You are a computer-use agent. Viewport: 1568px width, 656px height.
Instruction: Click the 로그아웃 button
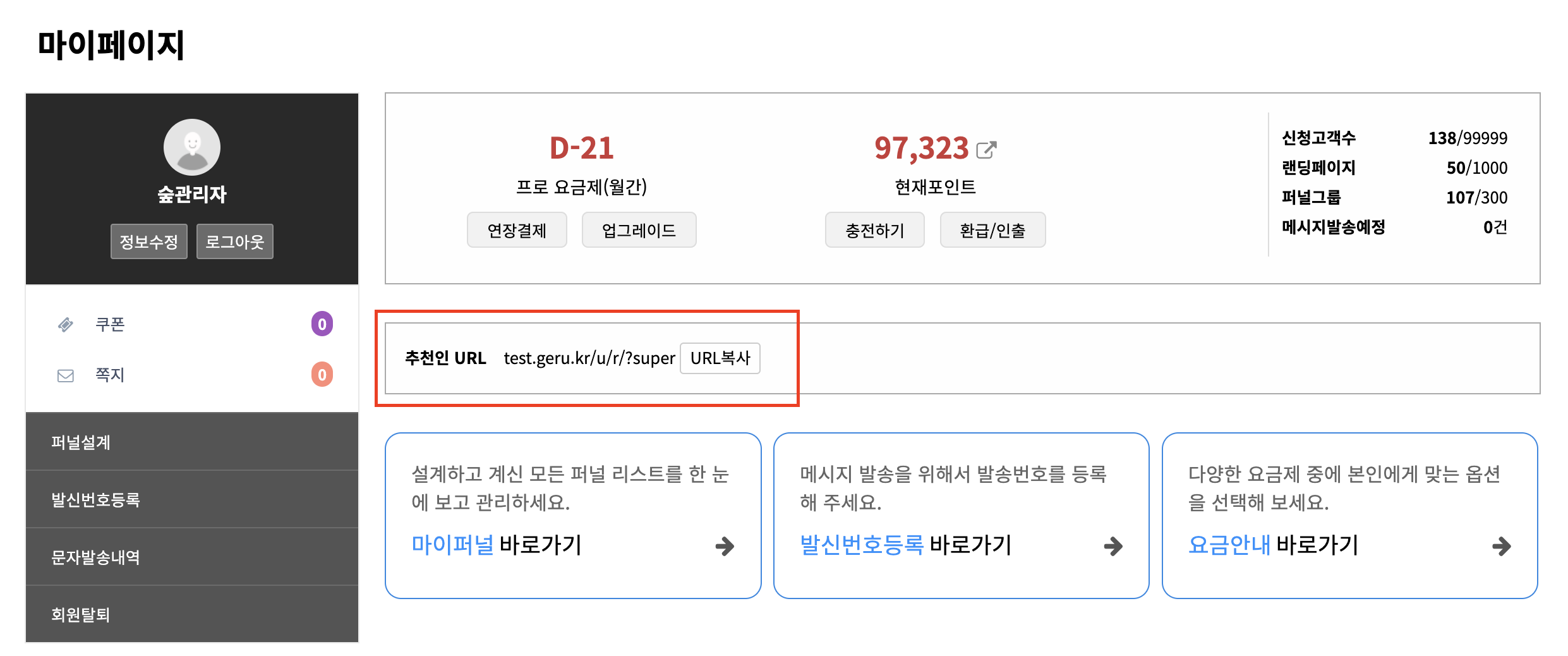point(235,241)
